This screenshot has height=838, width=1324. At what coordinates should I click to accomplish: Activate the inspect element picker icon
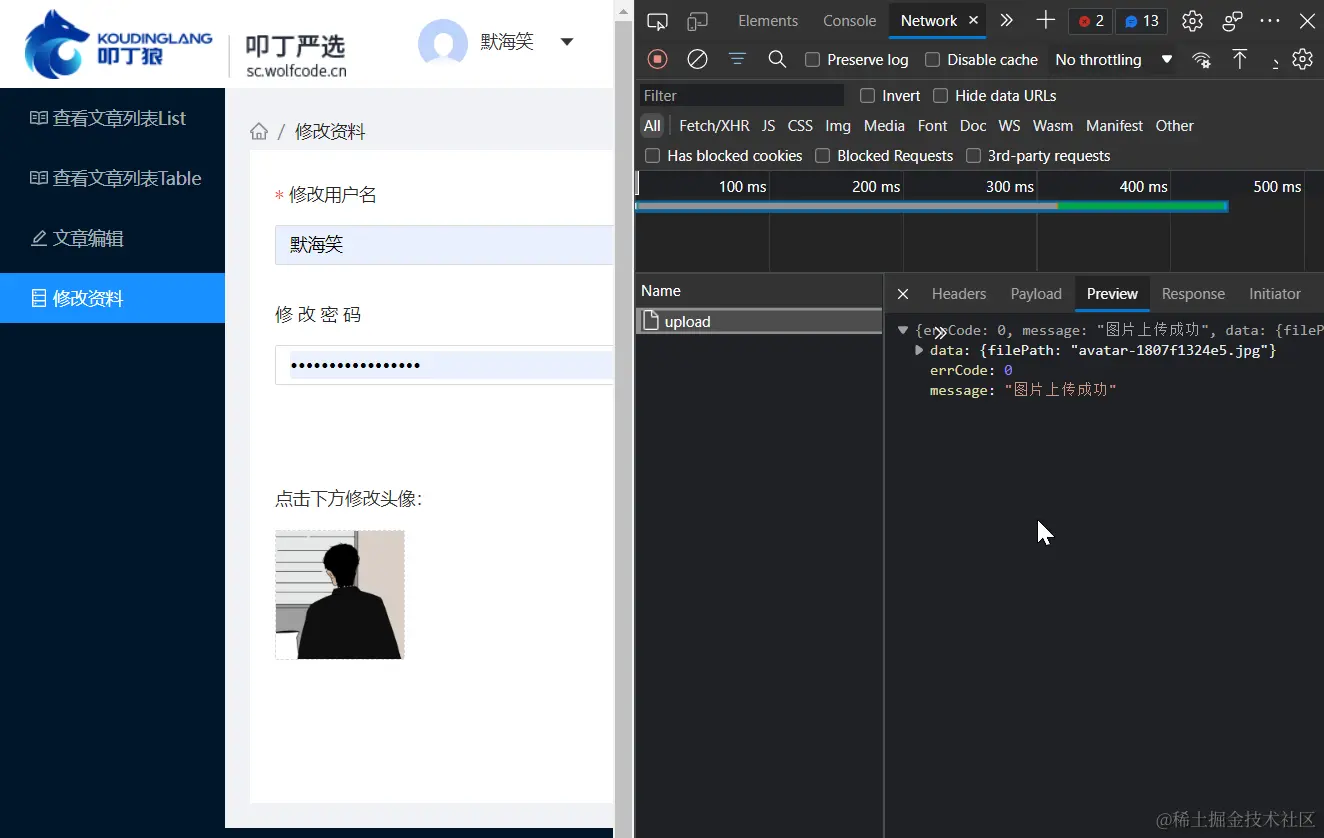pos(657,21)
